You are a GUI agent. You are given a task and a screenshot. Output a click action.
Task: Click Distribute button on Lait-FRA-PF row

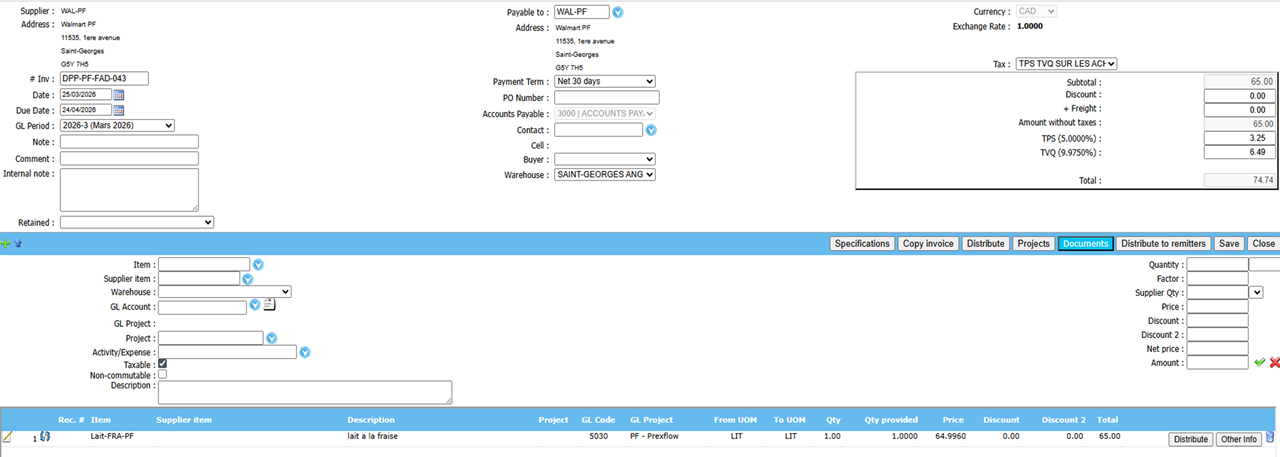pyautogui.click(x=1191, y=439)
